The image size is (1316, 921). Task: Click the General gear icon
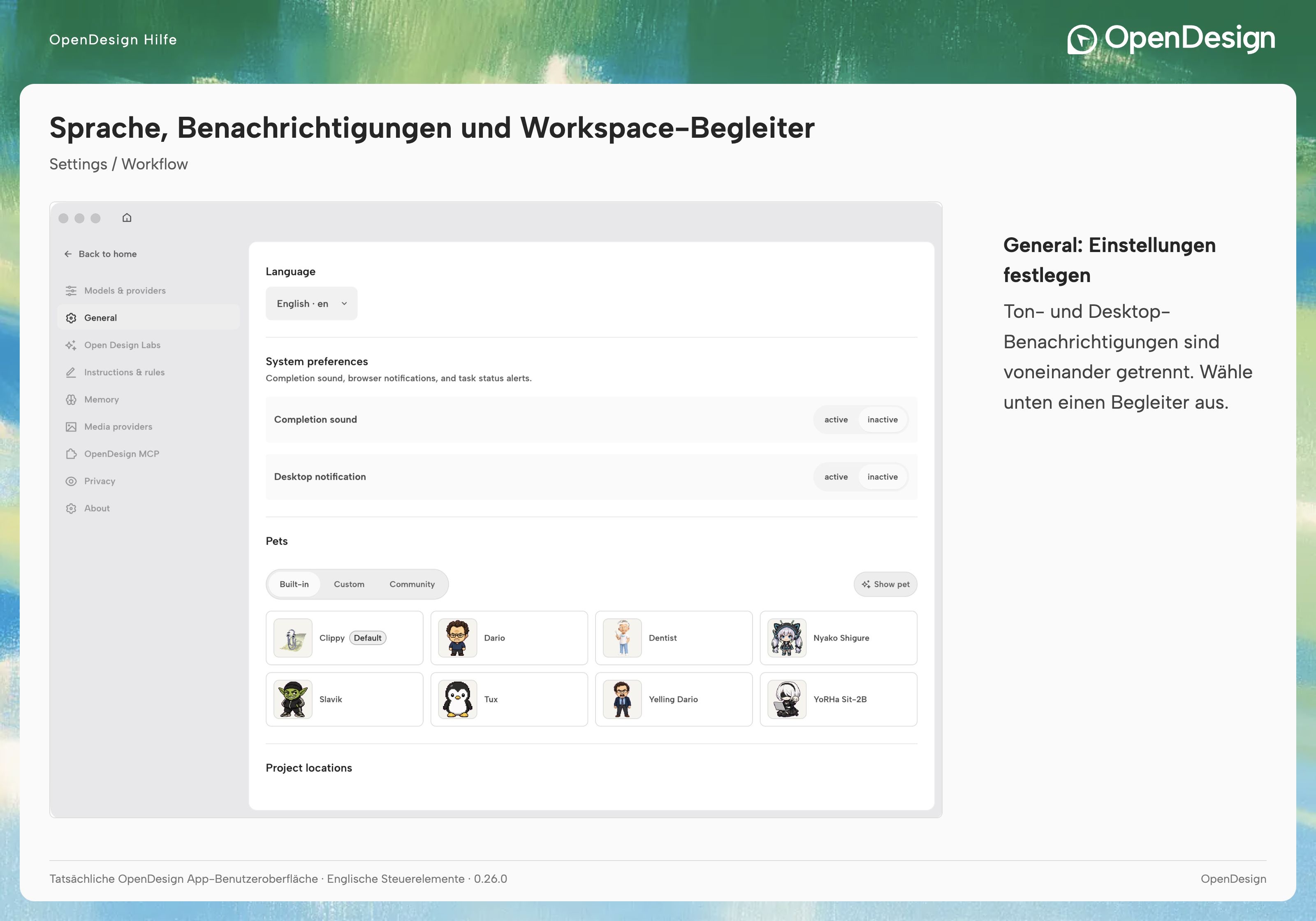click(71, 318)
